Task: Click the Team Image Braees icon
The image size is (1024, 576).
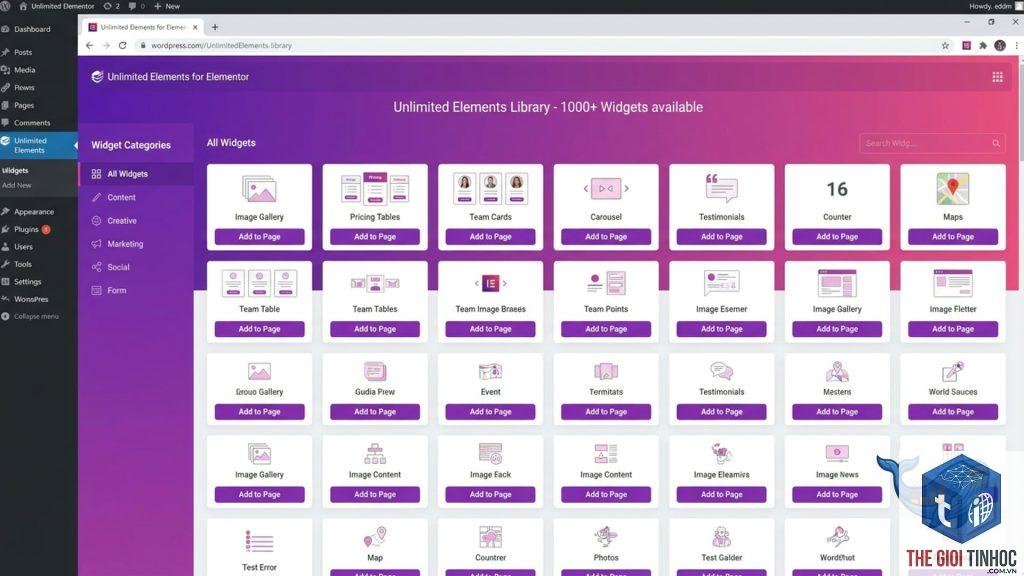Action: [x=490, y=283]
